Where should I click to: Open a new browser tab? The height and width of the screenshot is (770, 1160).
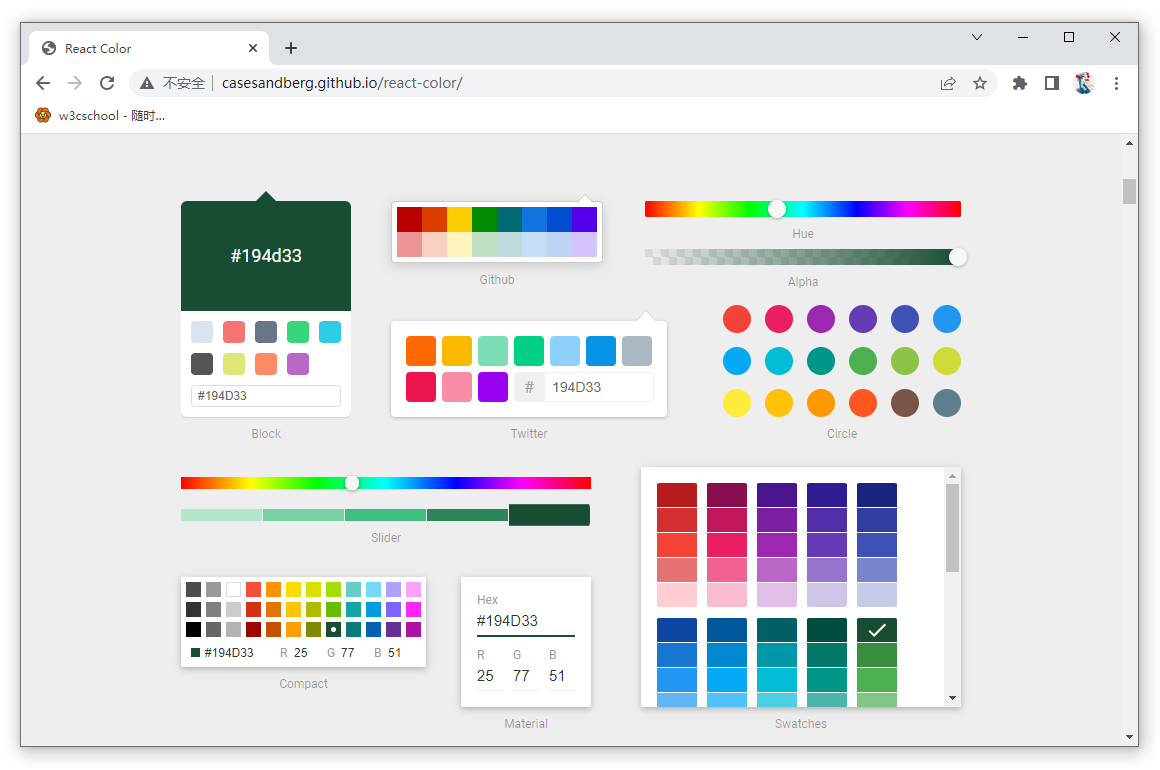pyautogui.click(x=291, y=48)
